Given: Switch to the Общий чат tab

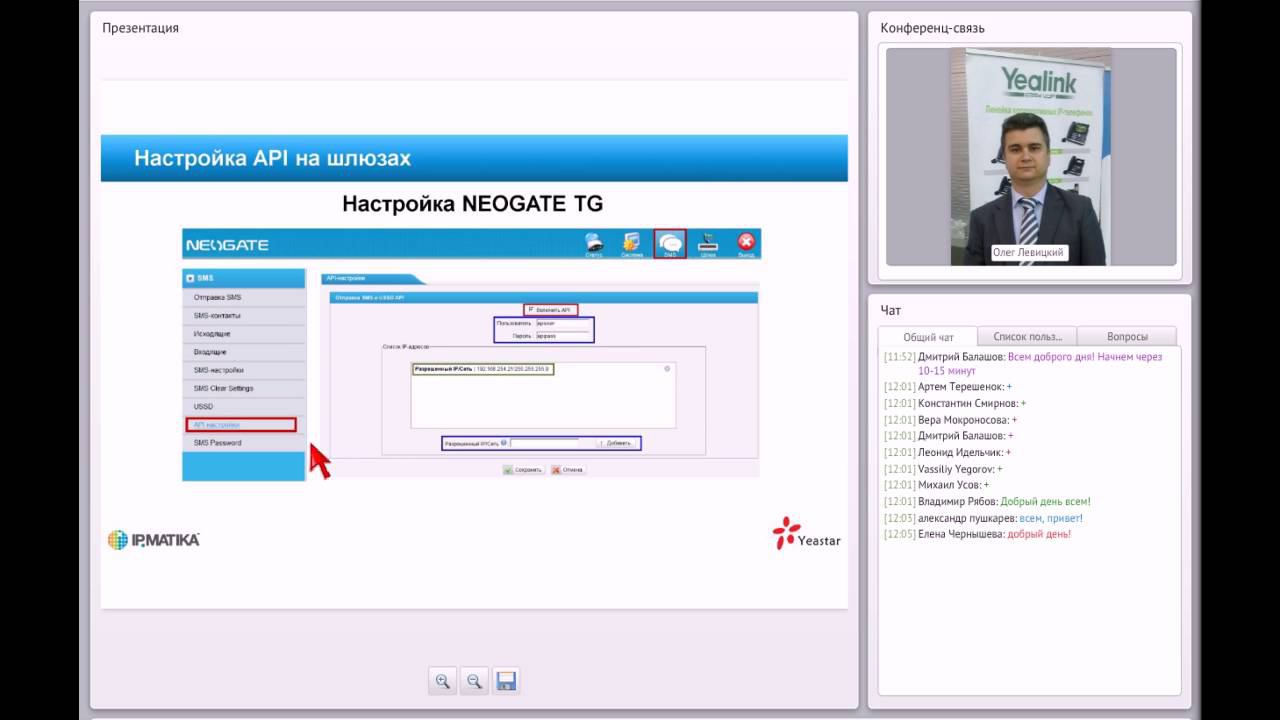Looking at the screenshot, I should [x=928, y=337].
